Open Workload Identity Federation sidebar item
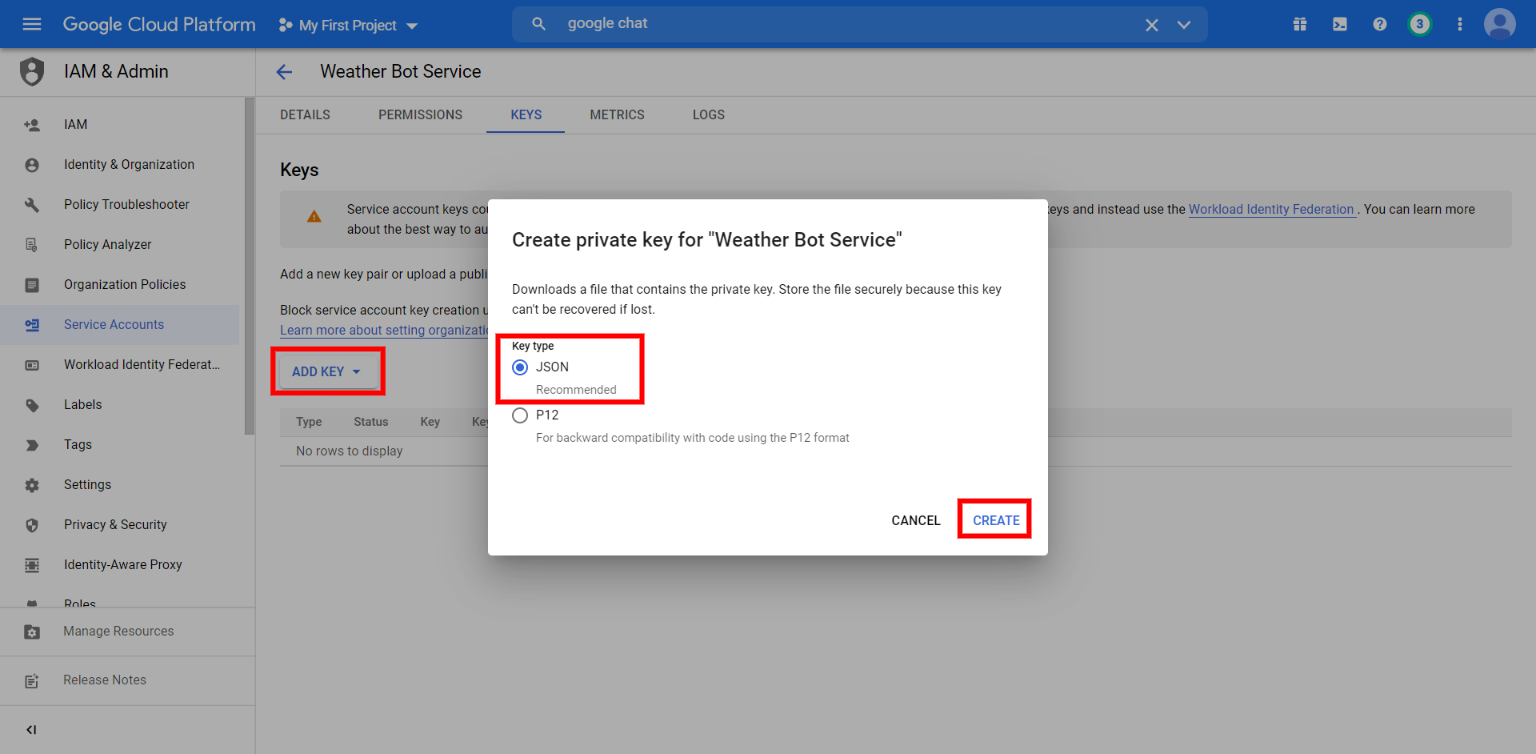The height and width of the screenshot is (754, 1536). [x=140, y=364]
